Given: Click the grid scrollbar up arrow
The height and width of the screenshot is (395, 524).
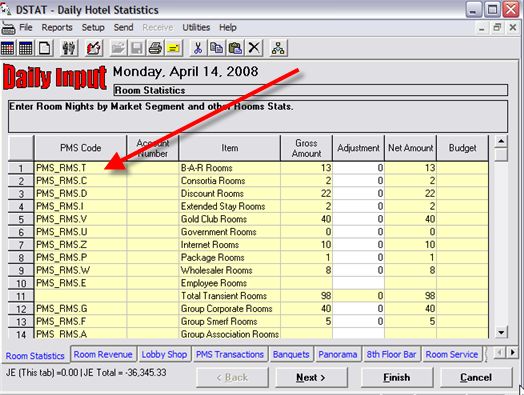Looking at the screenshot, I should [501, 142].
